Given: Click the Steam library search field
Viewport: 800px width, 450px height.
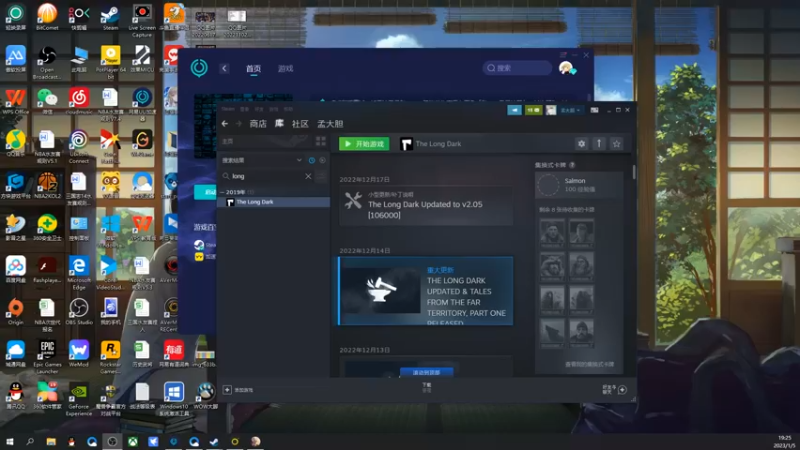Looking at the screenshot, I should click(266, 176).
